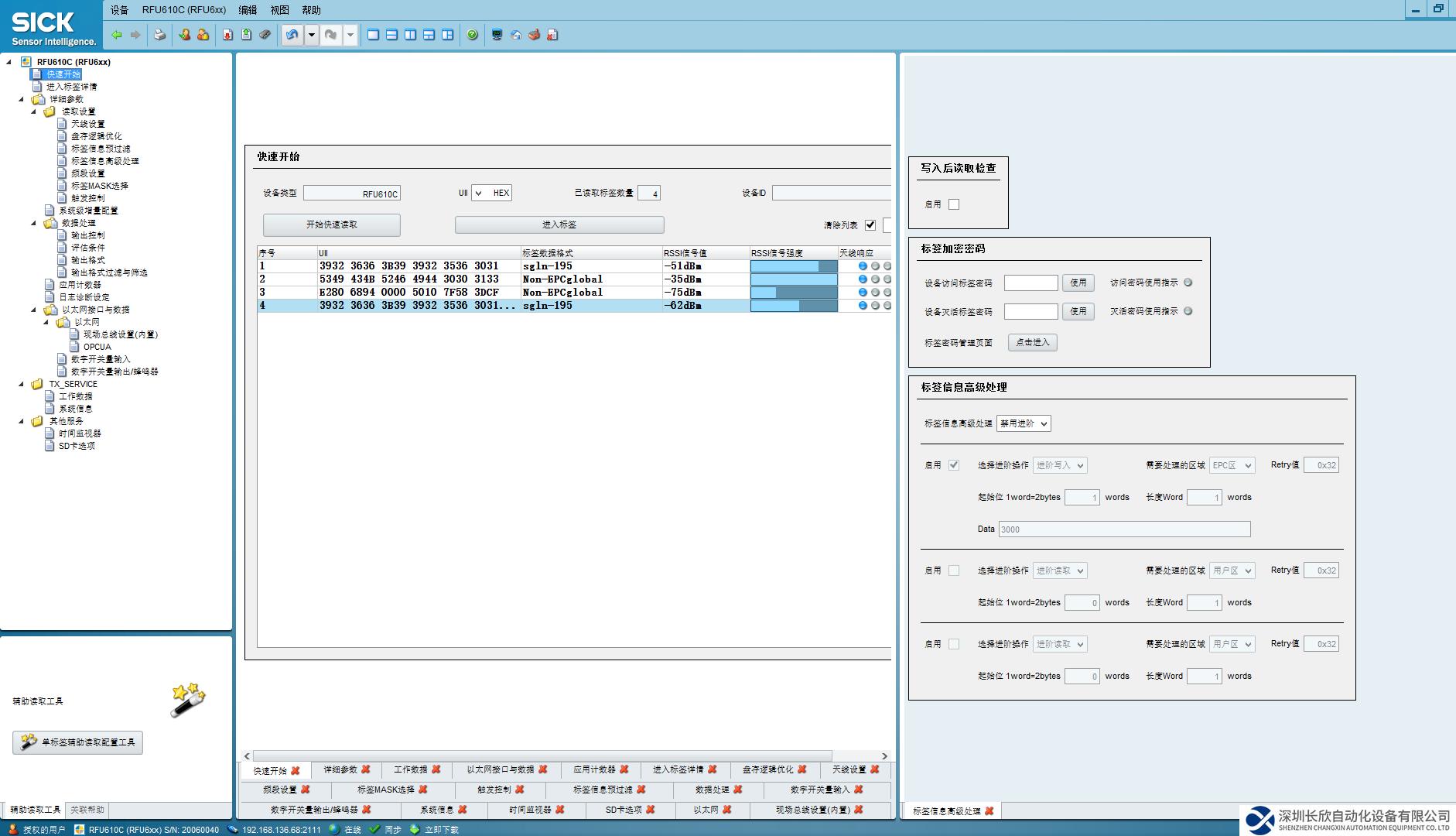Click the 设备访问标签密码 input field
Image resolution: width=1456 pixels, height=836 pixels.
pyautogui.click(x=1030, y=283)
